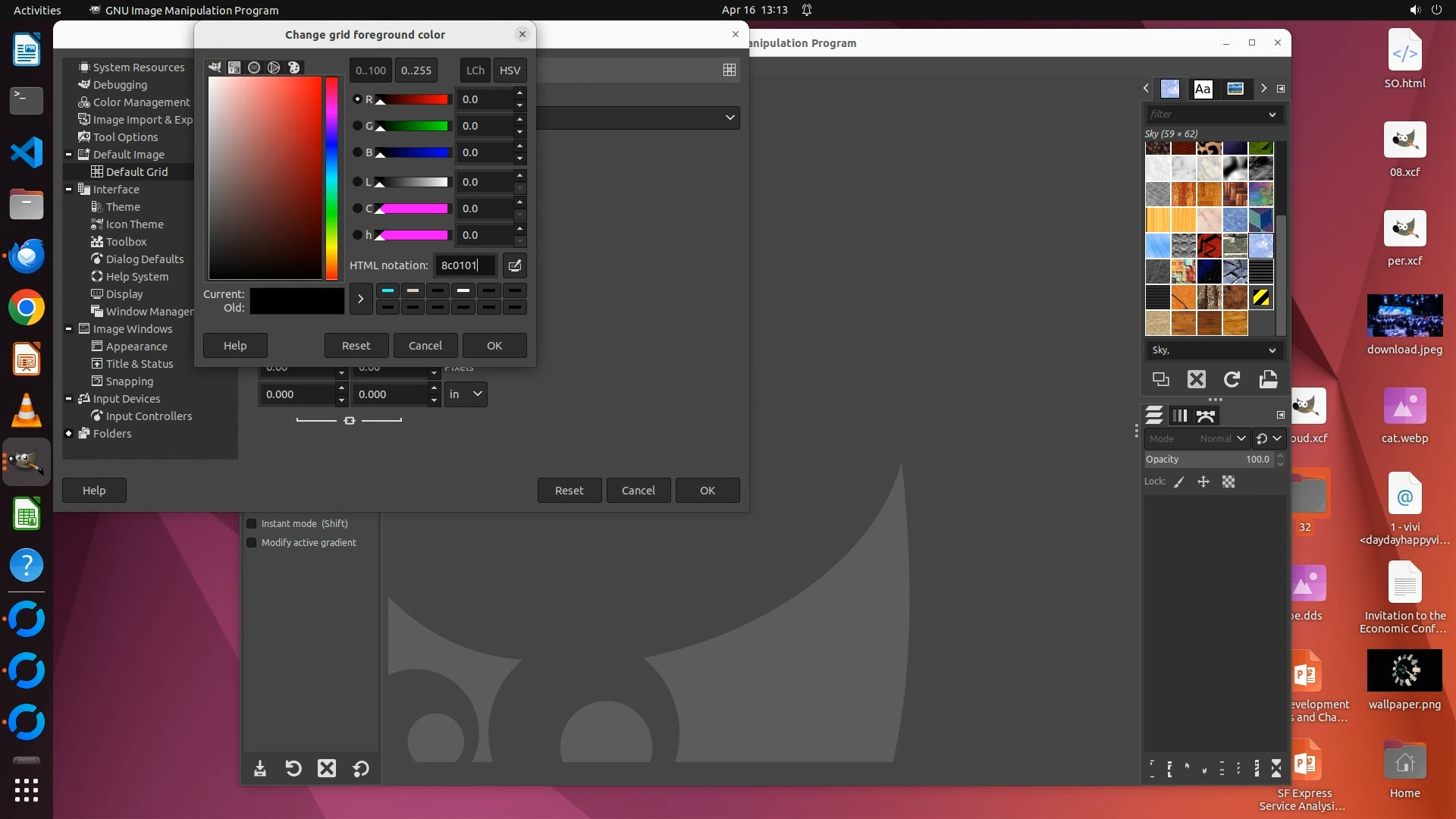Click the HTML notation input field

pyautogui.click(x=464, y=265)
